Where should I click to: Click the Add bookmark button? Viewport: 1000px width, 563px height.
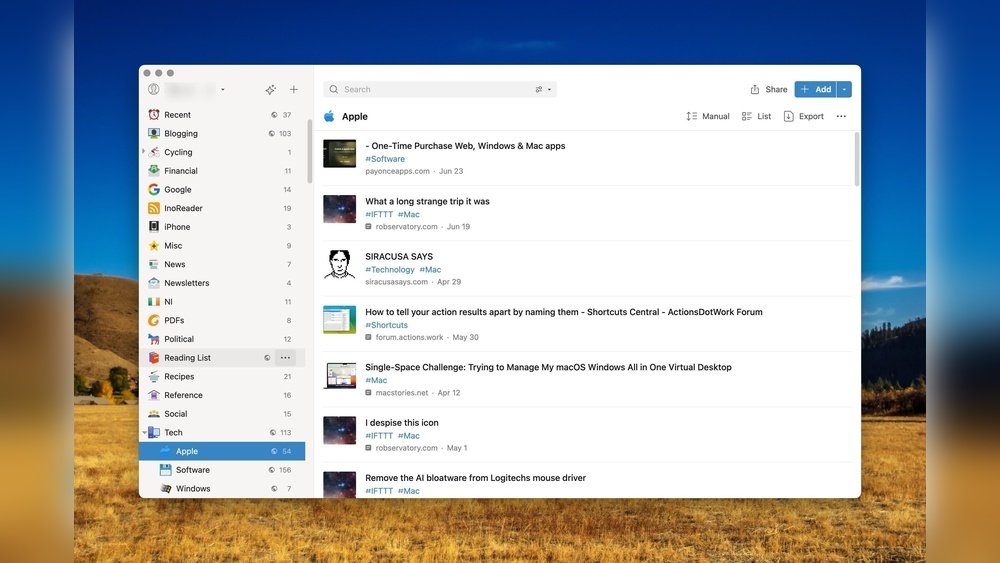pos(816,89)
